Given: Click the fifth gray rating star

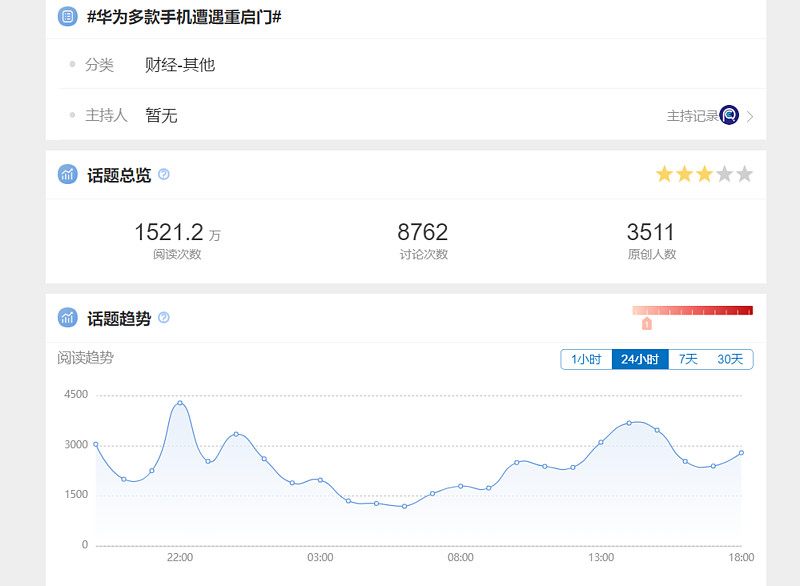Looking at the screenshot, I should coord(744,174).
